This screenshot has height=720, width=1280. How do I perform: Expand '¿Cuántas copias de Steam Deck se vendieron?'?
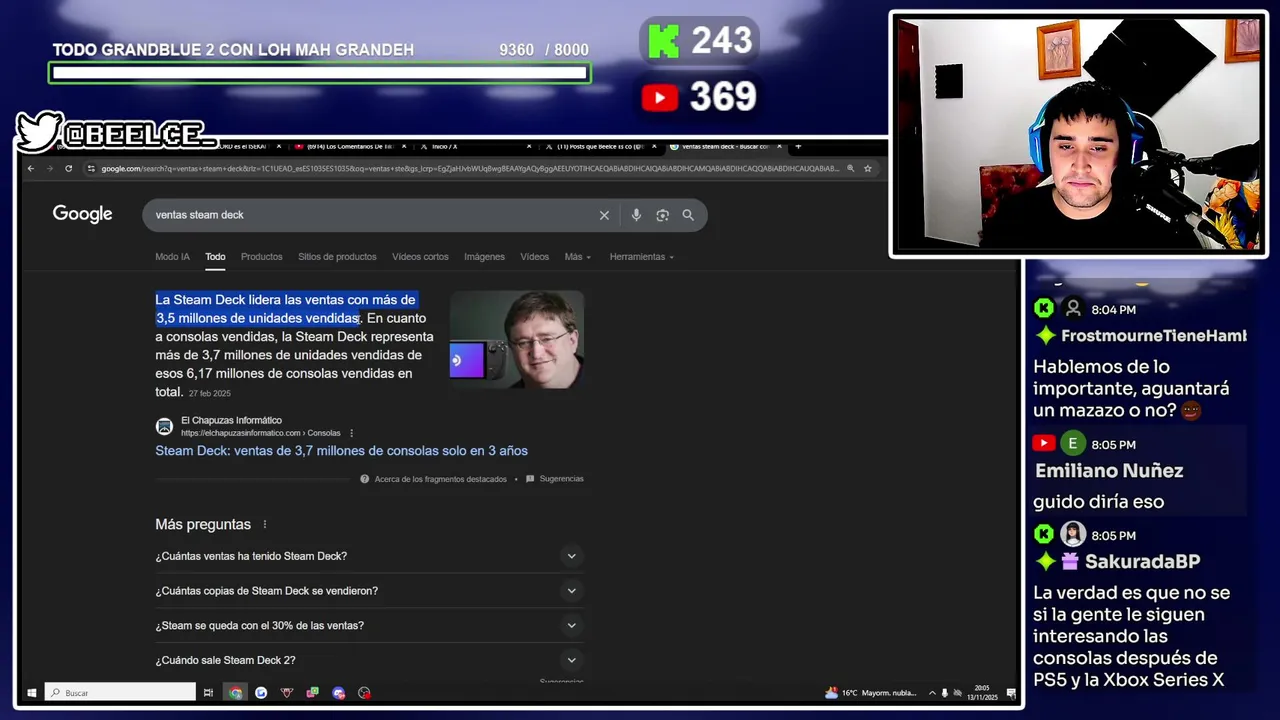[369, 591]
